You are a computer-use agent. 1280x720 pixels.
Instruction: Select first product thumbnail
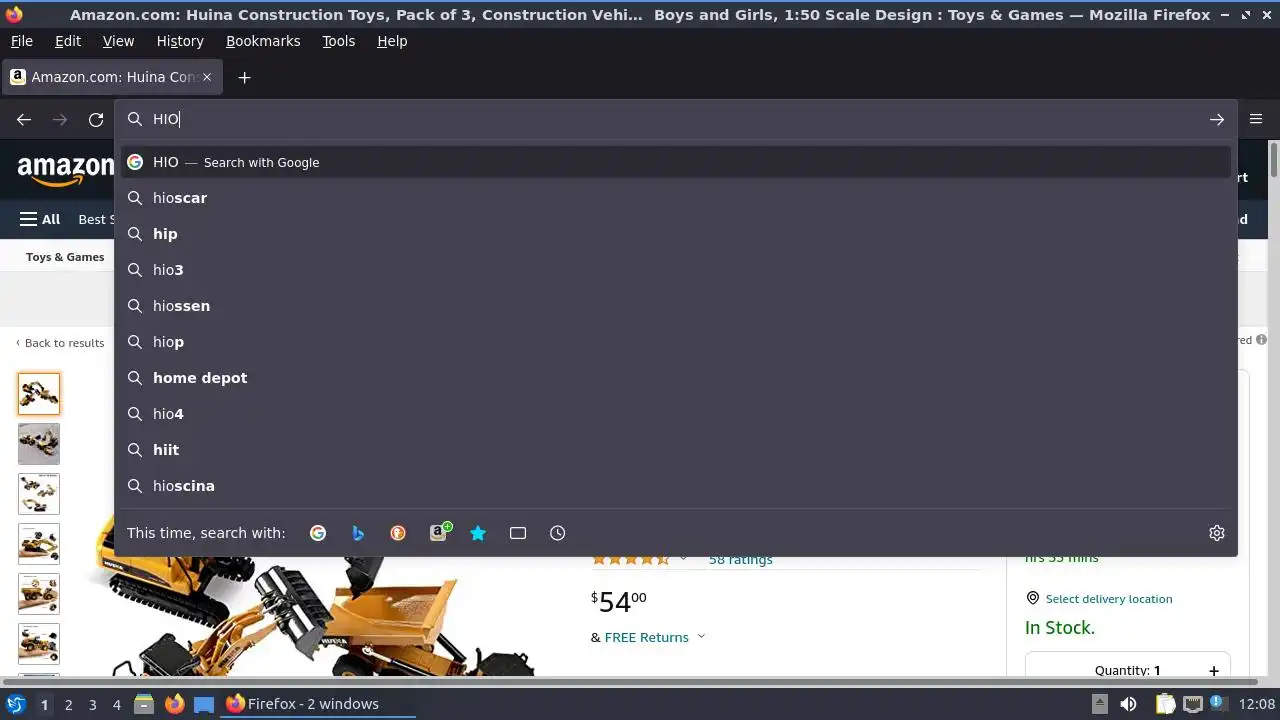coord(39,394)
